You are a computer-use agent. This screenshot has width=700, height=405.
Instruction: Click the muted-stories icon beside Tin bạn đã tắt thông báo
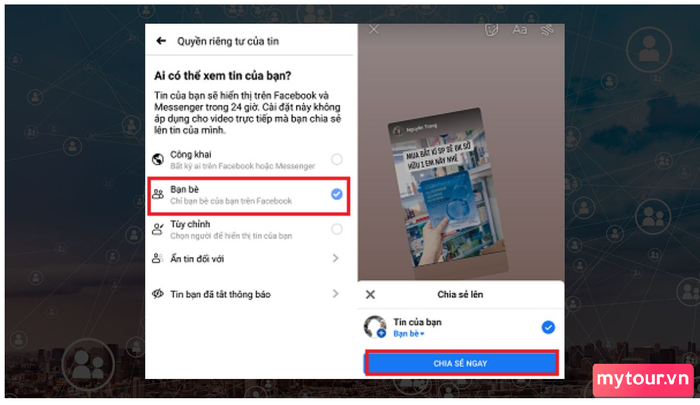coord(158,294)
